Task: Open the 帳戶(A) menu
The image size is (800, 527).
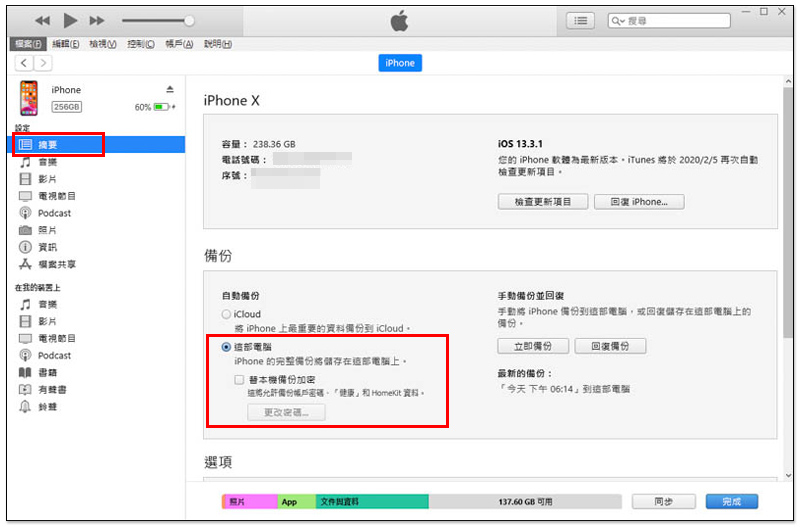Action: point(179,44)
